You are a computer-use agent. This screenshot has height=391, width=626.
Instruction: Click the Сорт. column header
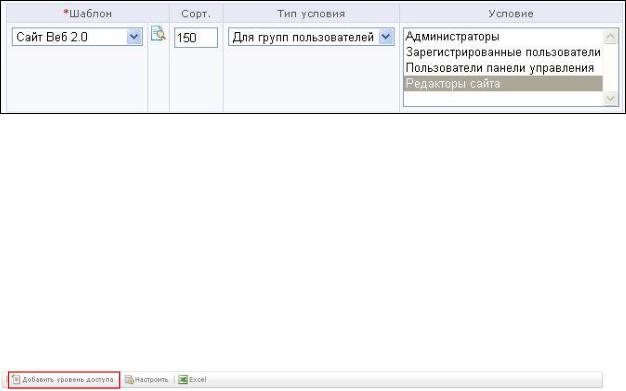click(x=196, y=14)
